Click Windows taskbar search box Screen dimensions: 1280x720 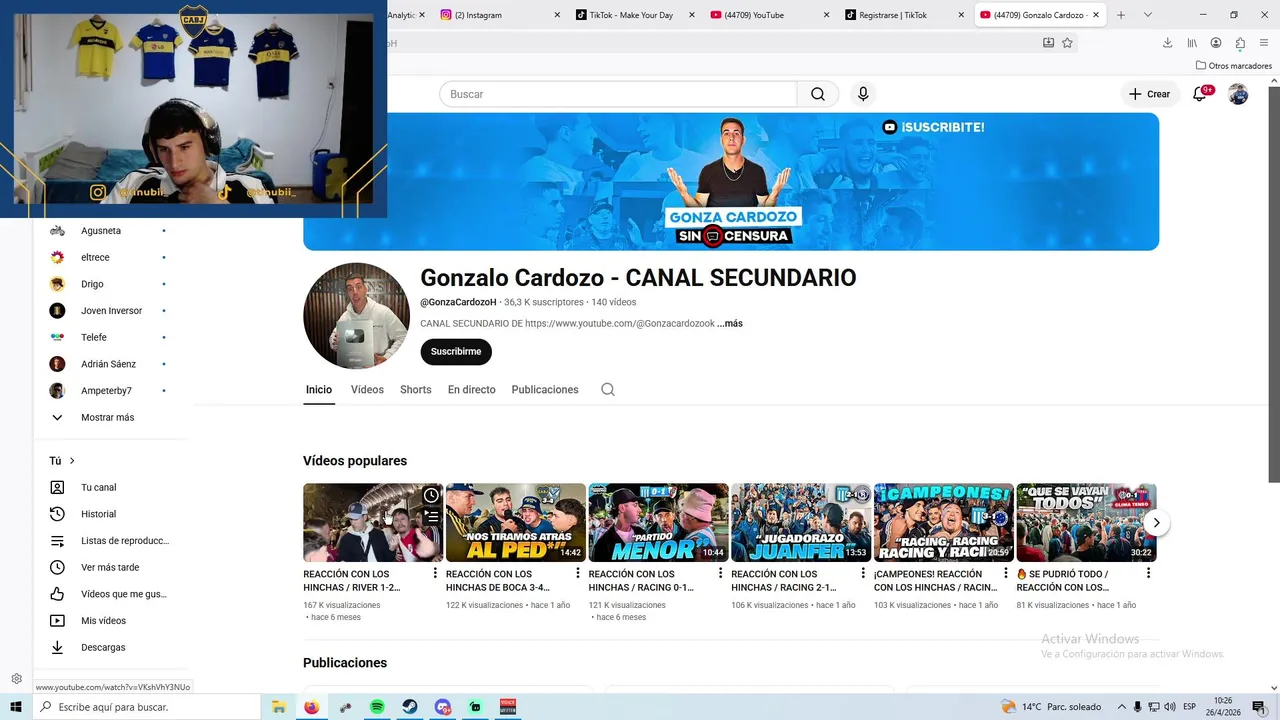point(146,707)
